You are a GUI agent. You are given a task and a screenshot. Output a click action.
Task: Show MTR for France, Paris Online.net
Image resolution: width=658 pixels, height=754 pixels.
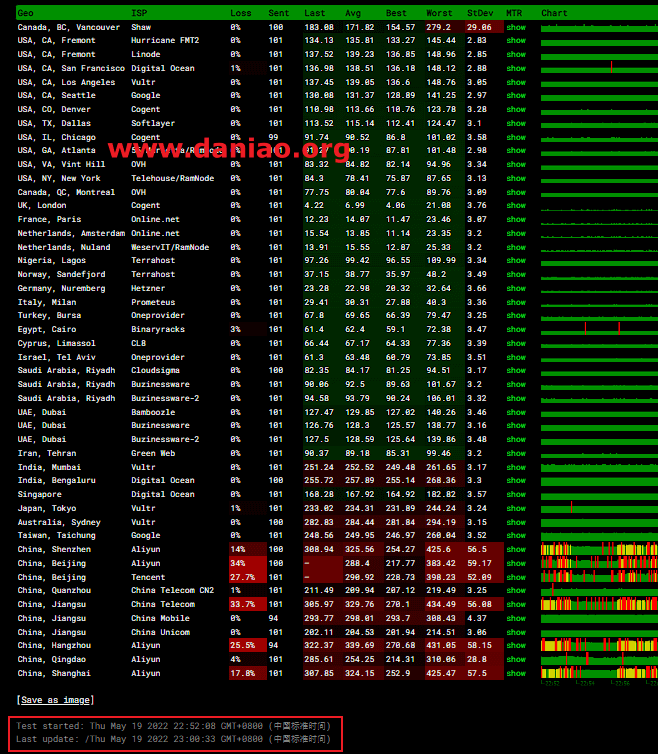coord(516,219)
